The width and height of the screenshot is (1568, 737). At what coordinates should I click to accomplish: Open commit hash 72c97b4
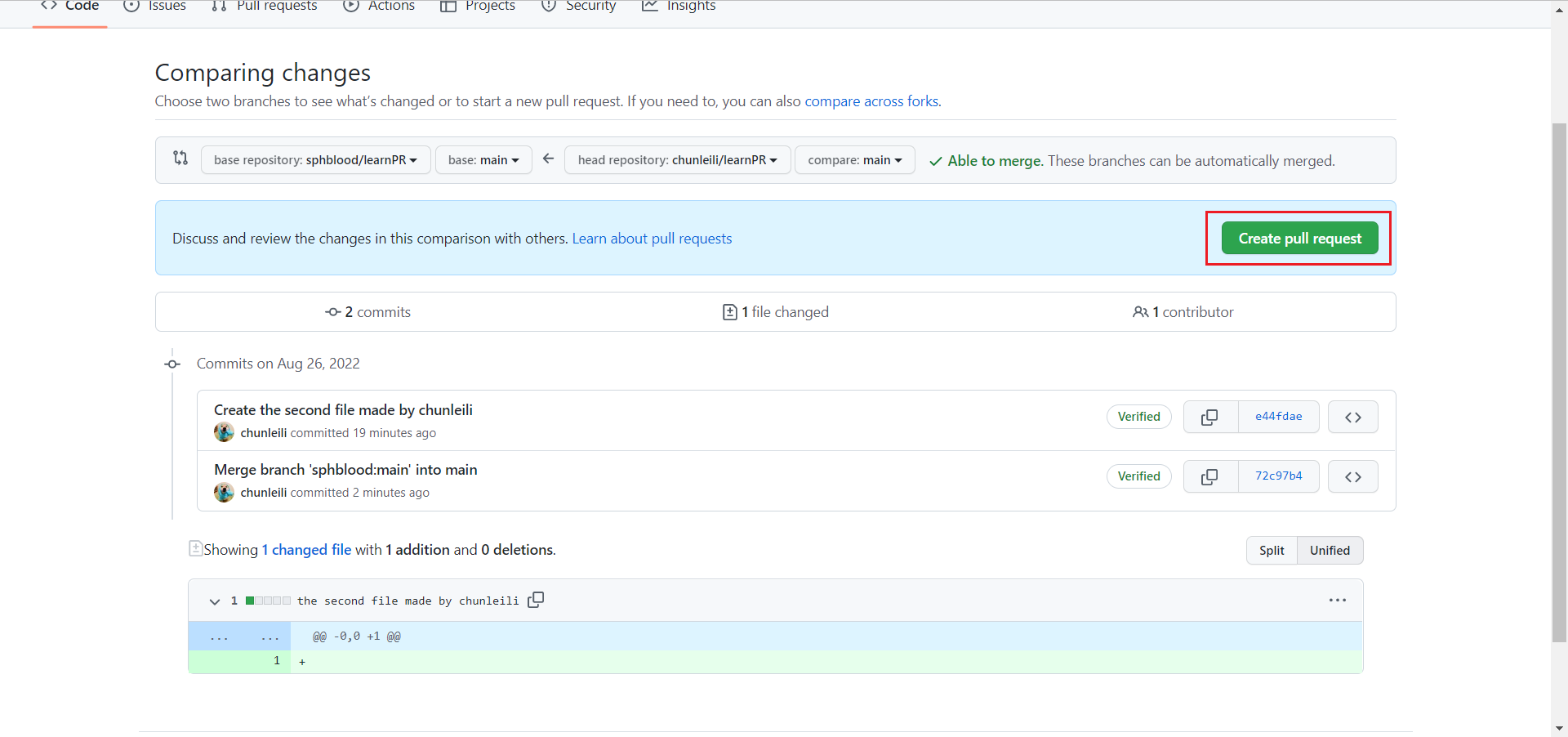(x=1279, y=476)
